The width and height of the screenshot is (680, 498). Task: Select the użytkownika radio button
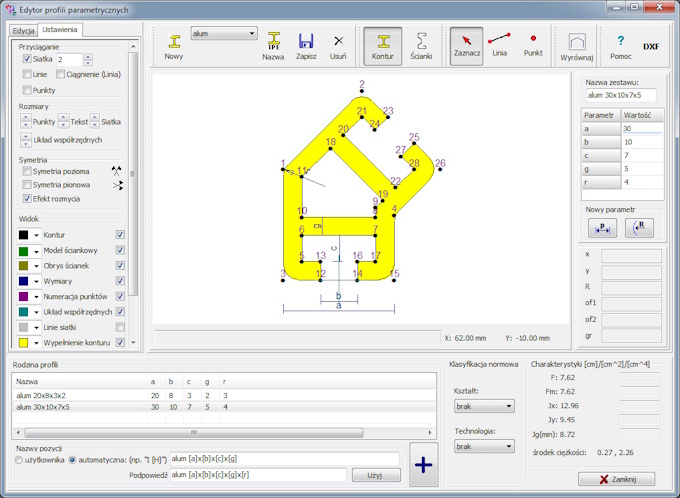tap(20, 460)
